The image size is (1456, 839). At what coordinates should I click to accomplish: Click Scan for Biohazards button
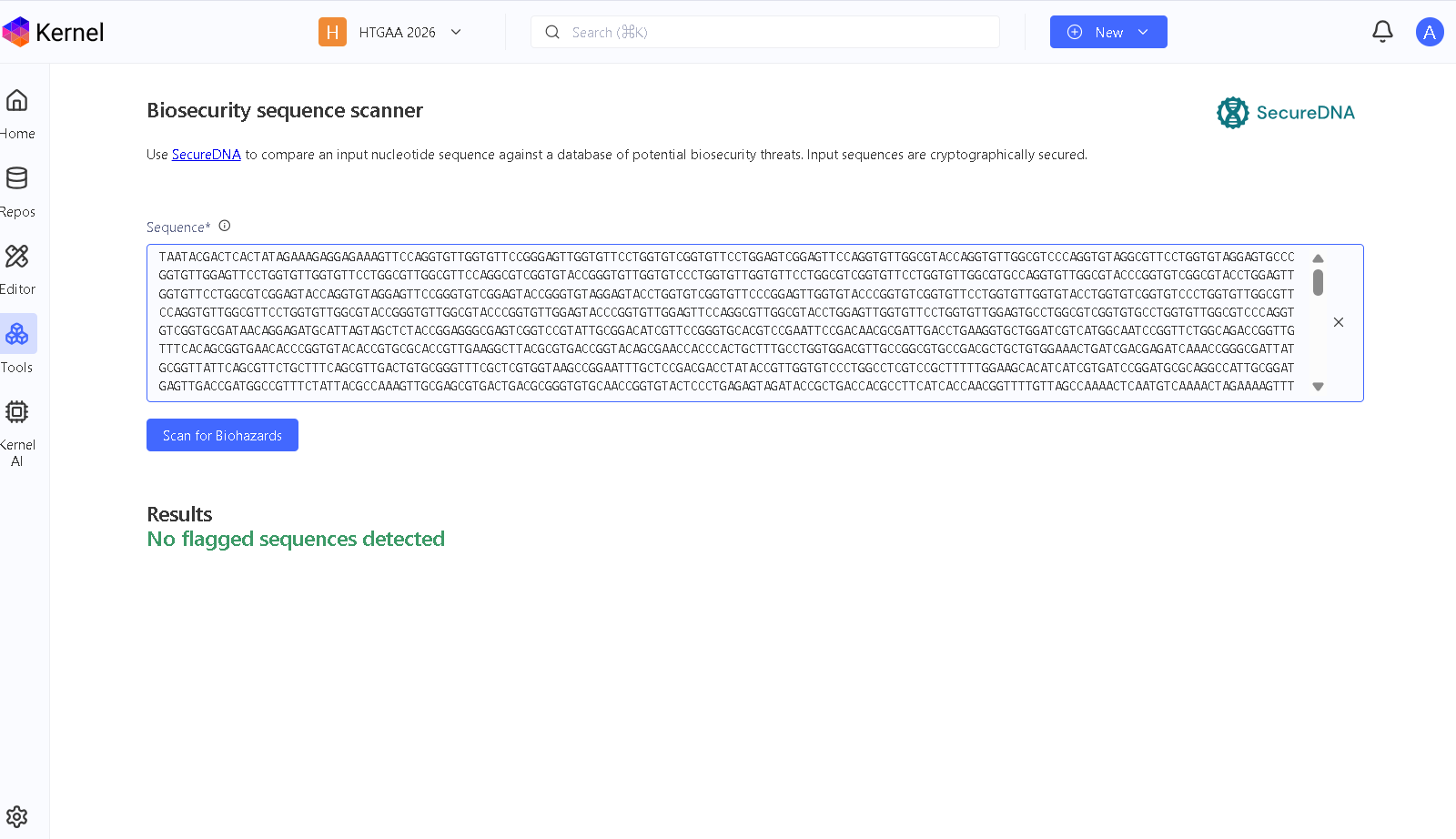coord(222,435)
